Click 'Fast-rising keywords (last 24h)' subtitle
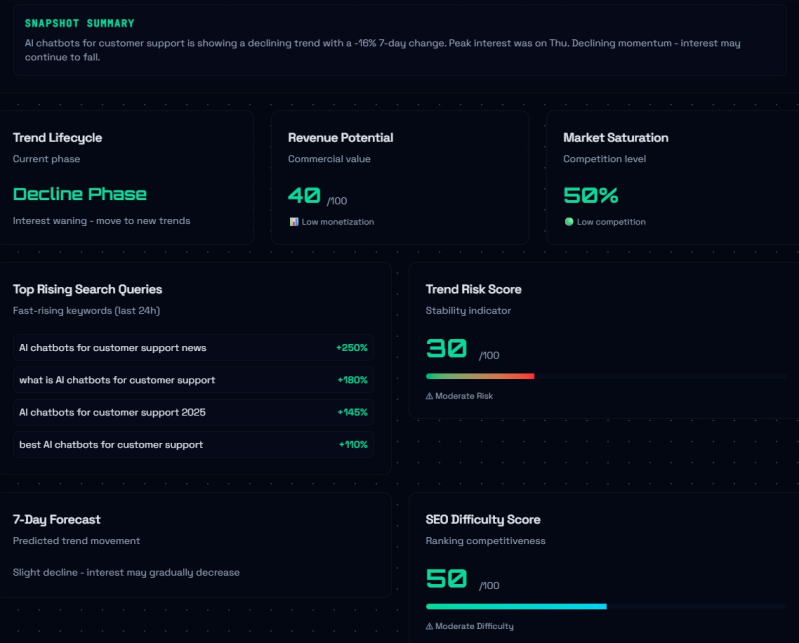 pyautogui.click(x=87, y=311)
